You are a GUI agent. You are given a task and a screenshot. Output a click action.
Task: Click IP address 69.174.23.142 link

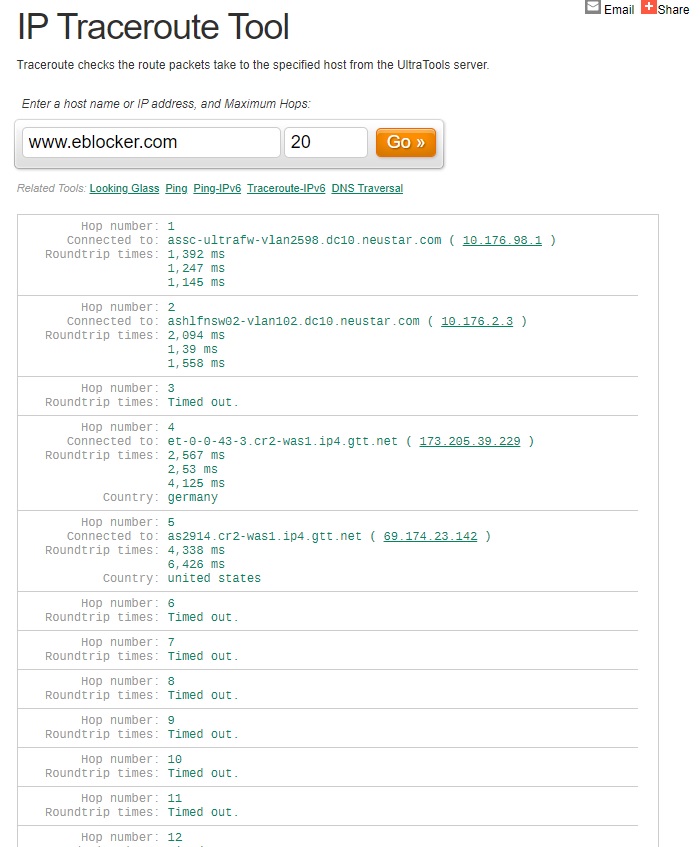pos(430,536)
